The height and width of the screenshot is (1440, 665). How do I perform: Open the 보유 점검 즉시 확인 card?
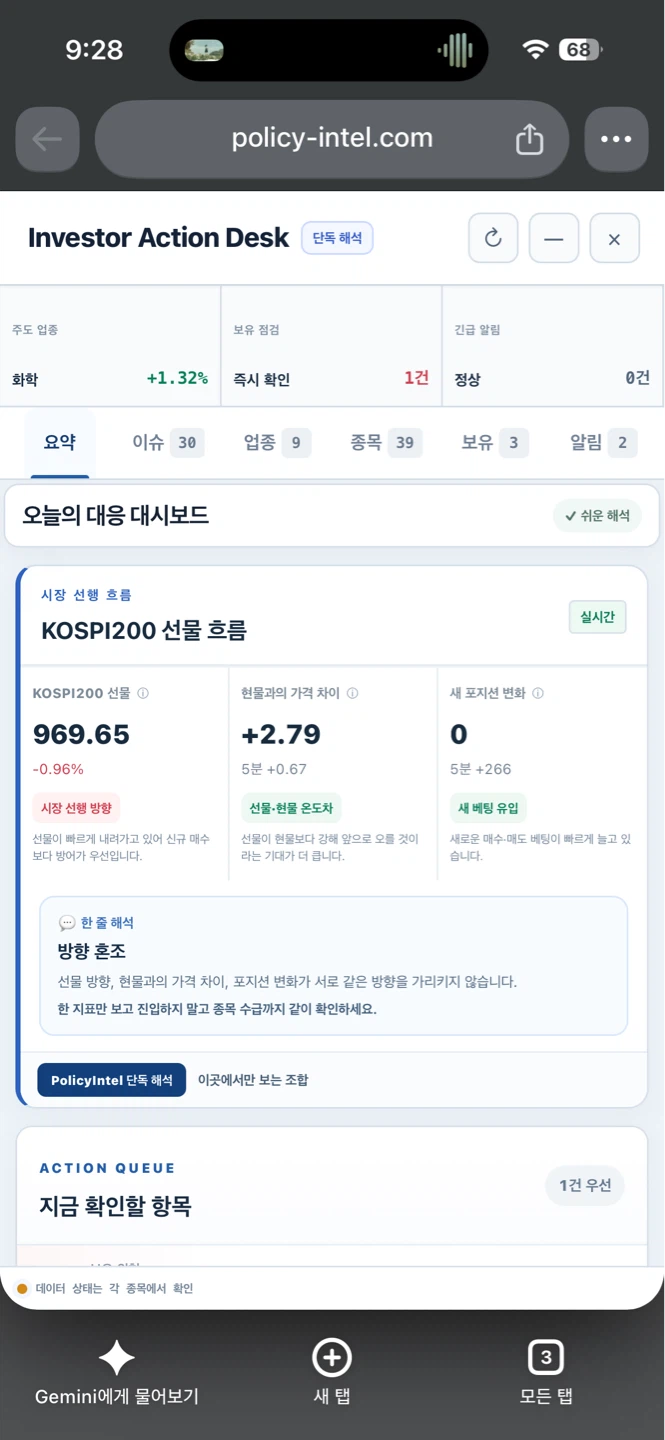331,346
